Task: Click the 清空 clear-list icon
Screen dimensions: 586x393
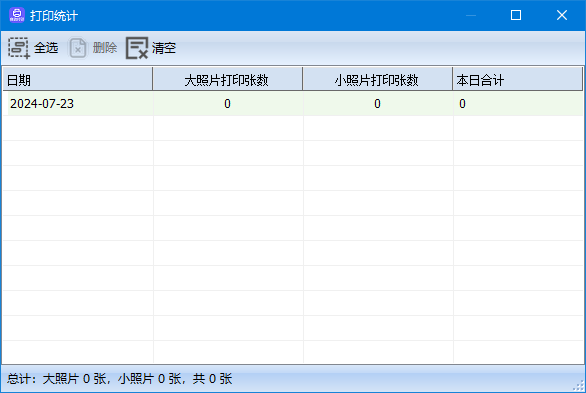Action: pyautogui.click(x=137, y=48)
